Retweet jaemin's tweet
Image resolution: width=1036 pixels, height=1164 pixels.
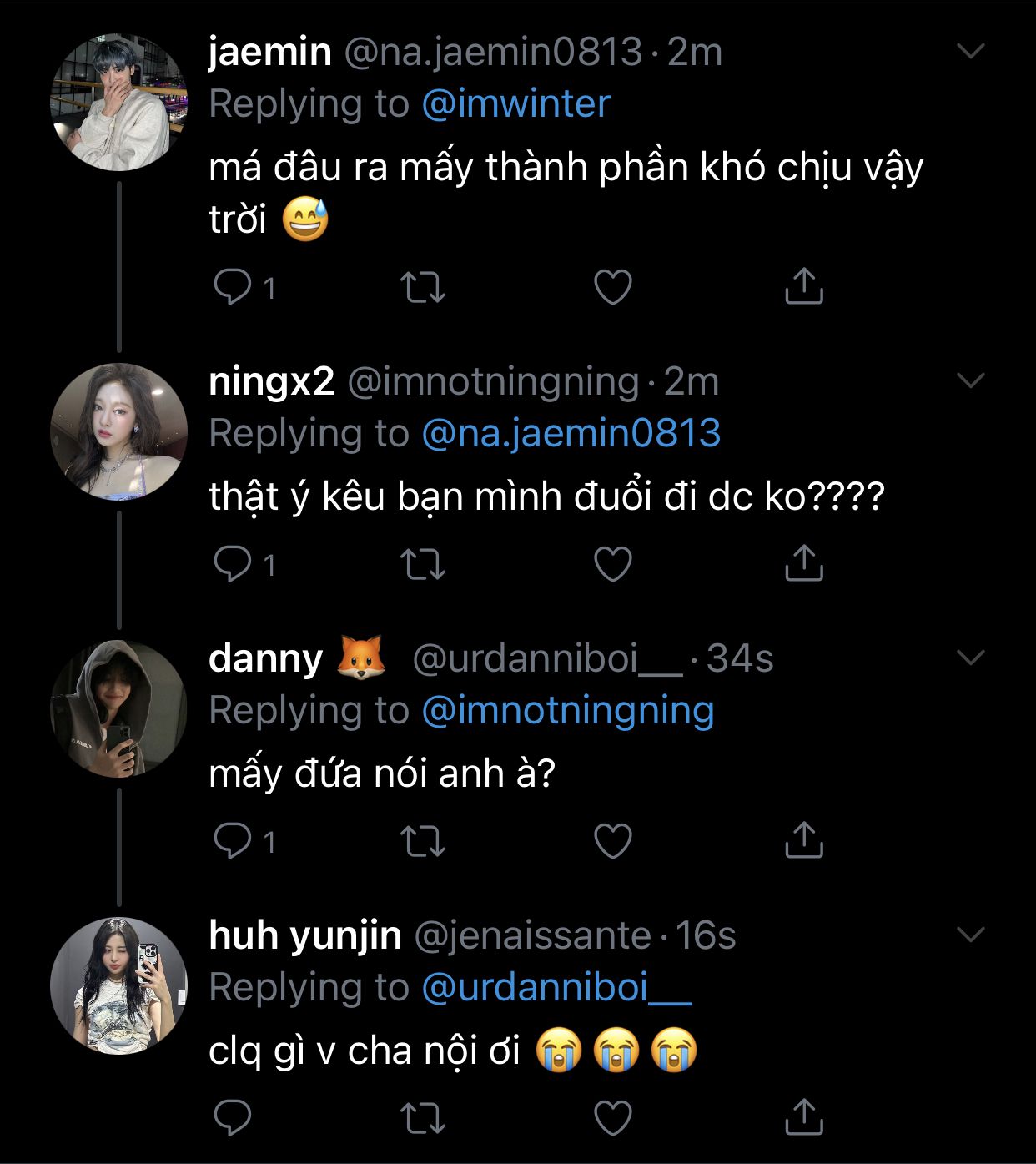tap(423, 287)
